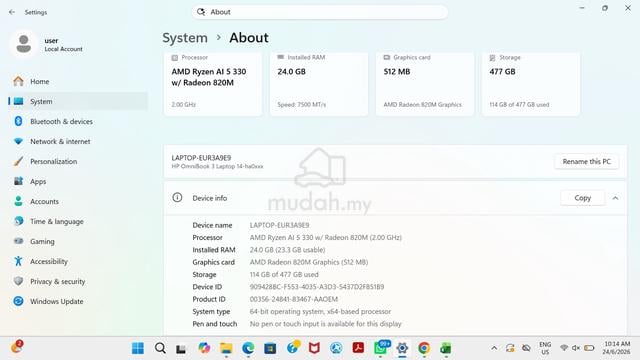Switch the ENG US input language
The image size is (640, 360).
(x=545, y=348)
